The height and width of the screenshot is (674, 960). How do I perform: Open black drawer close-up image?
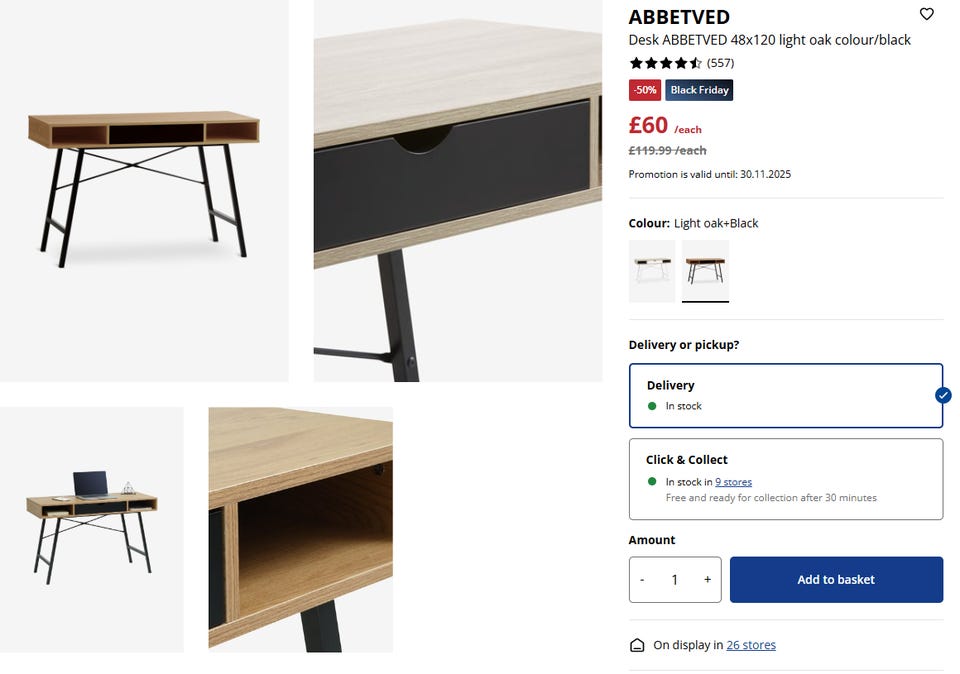(458, 190)
